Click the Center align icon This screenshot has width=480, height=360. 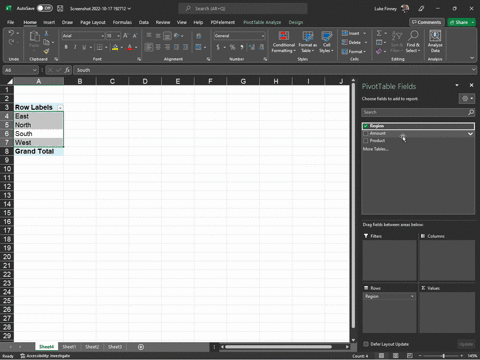[x=158, y=47]
